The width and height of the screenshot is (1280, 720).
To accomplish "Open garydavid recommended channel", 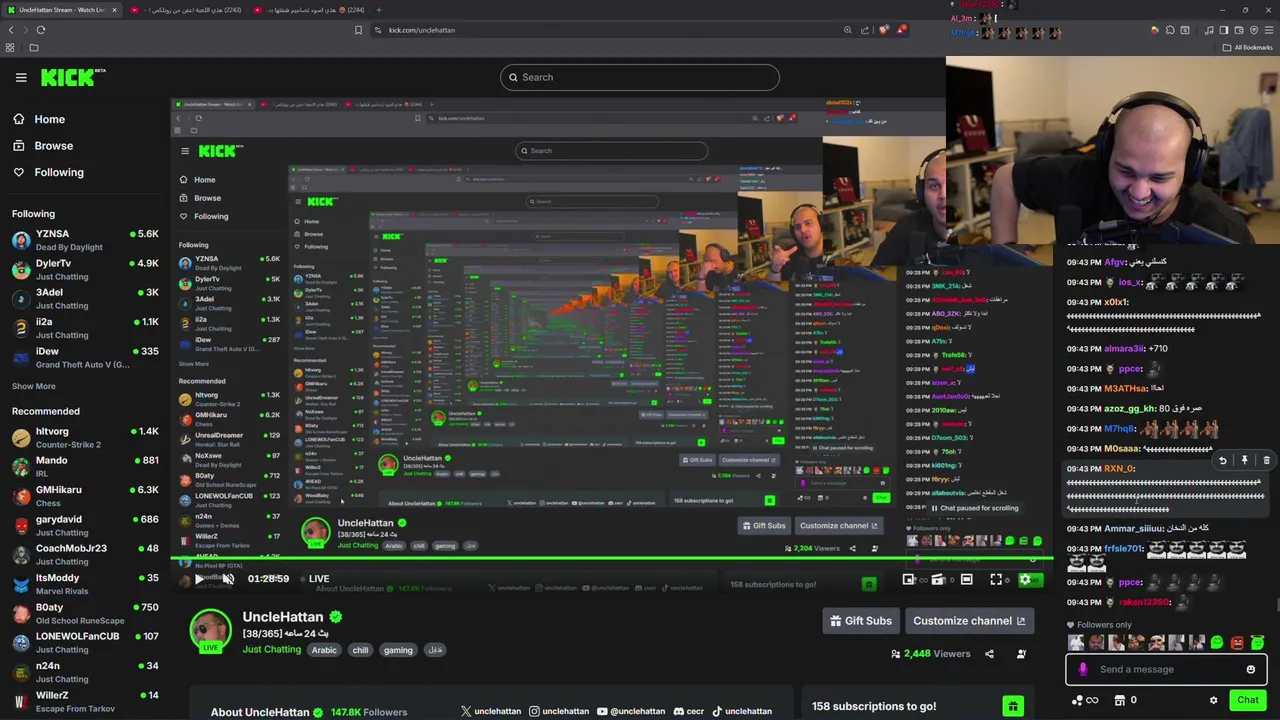I will (x=85, y=525).
